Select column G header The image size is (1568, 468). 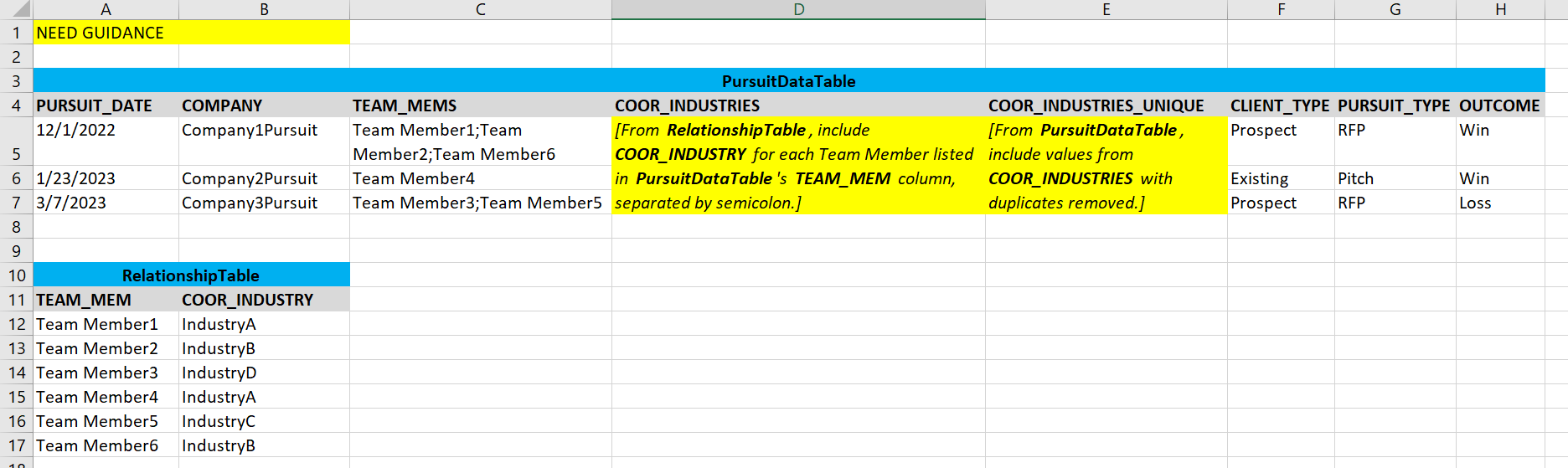tap(1395, 9)
